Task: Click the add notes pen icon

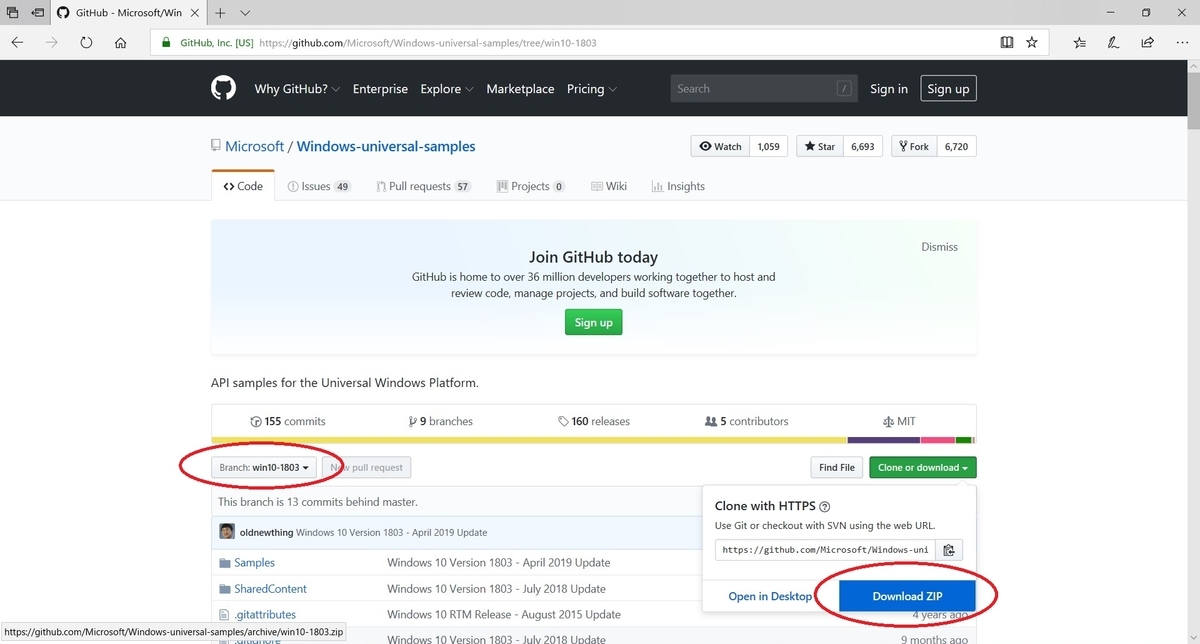Action: (1114, 43)
